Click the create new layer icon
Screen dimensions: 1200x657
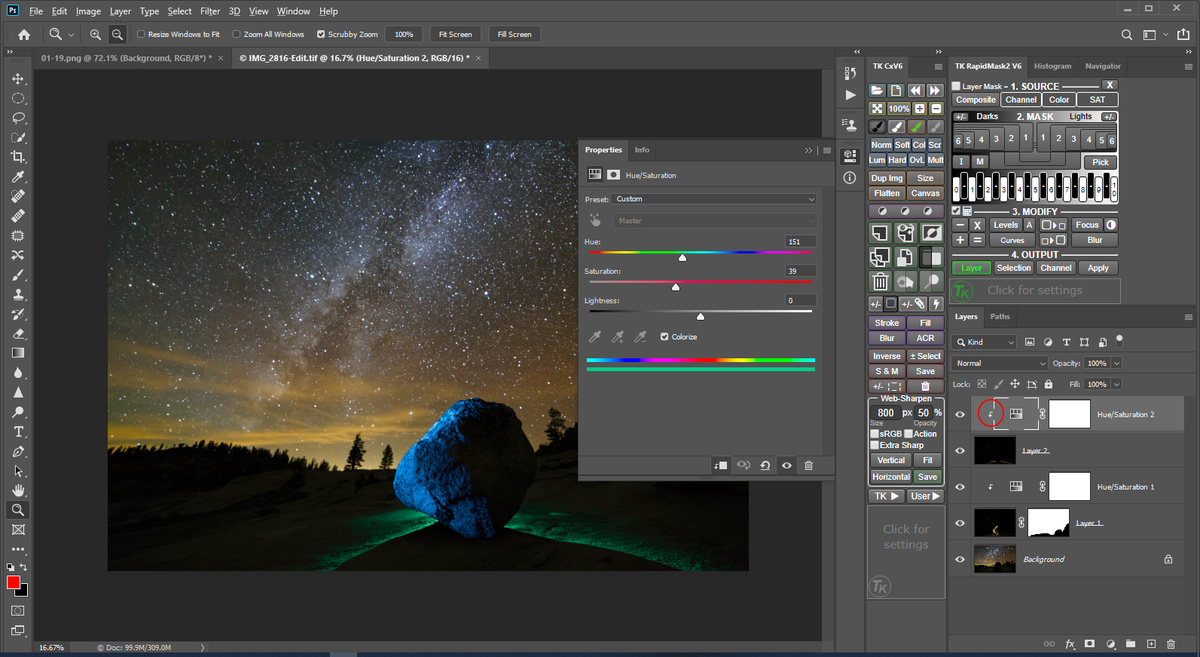pos(1151,644)
